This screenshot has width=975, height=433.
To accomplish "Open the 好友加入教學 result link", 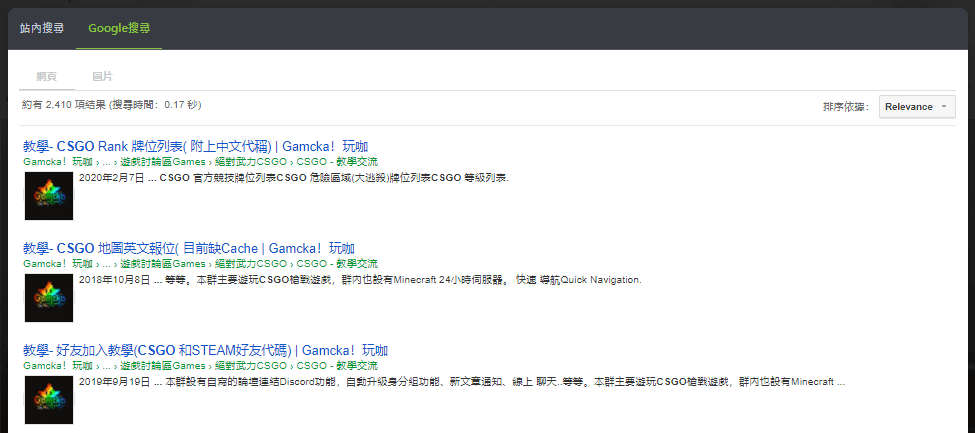I will coord(206,350).
